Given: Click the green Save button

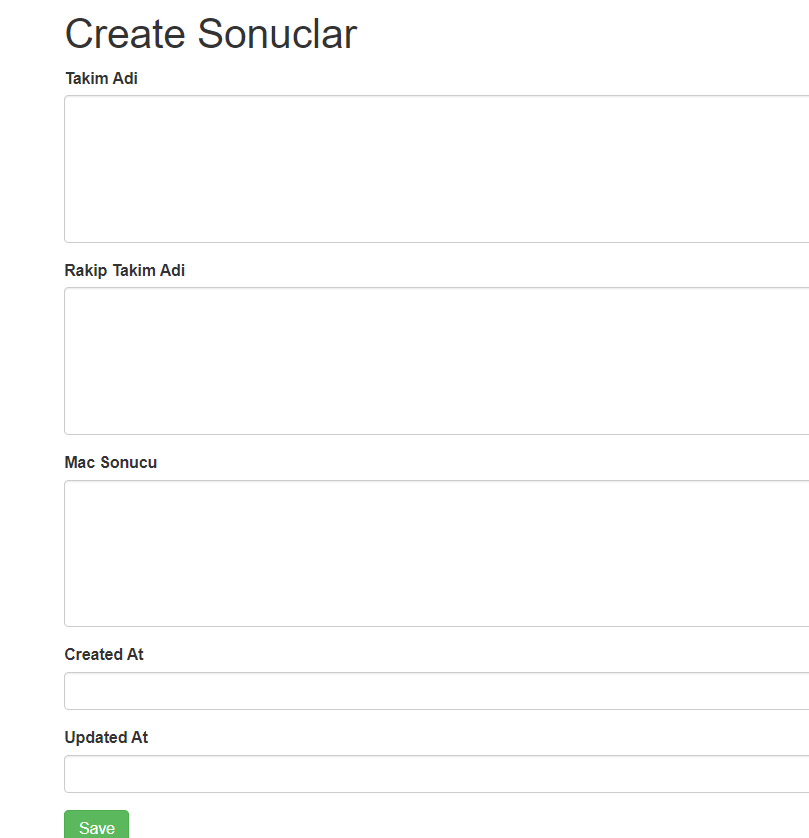Looking at the screenshot, I should click(96, 826).
